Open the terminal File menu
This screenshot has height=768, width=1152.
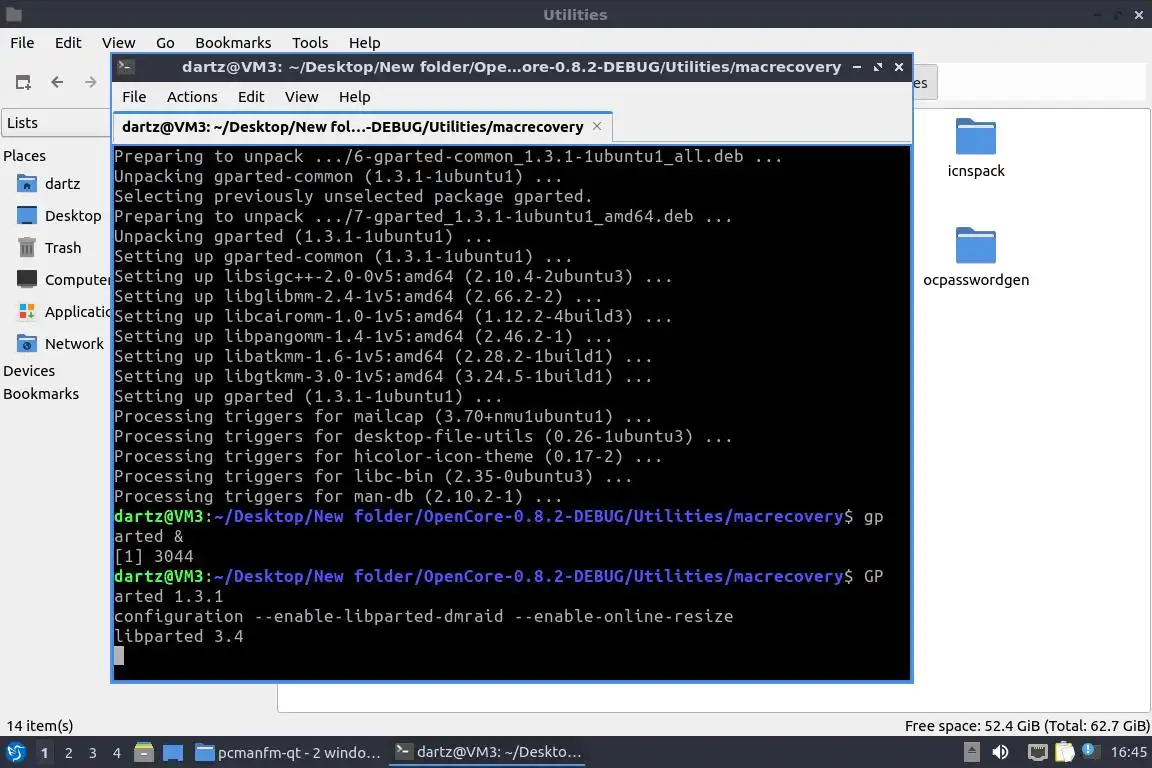(x=134, y=97)
